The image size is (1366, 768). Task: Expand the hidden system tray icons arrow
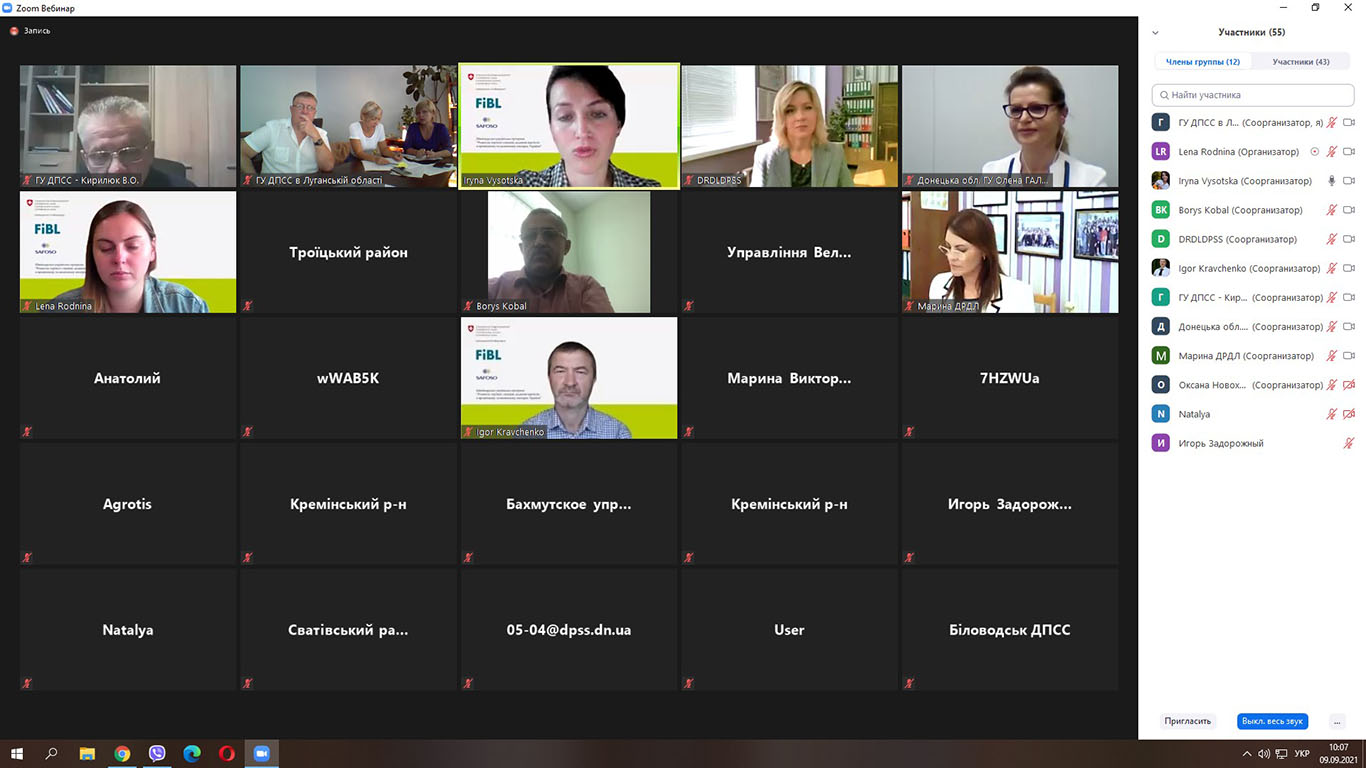point(1246,754)
